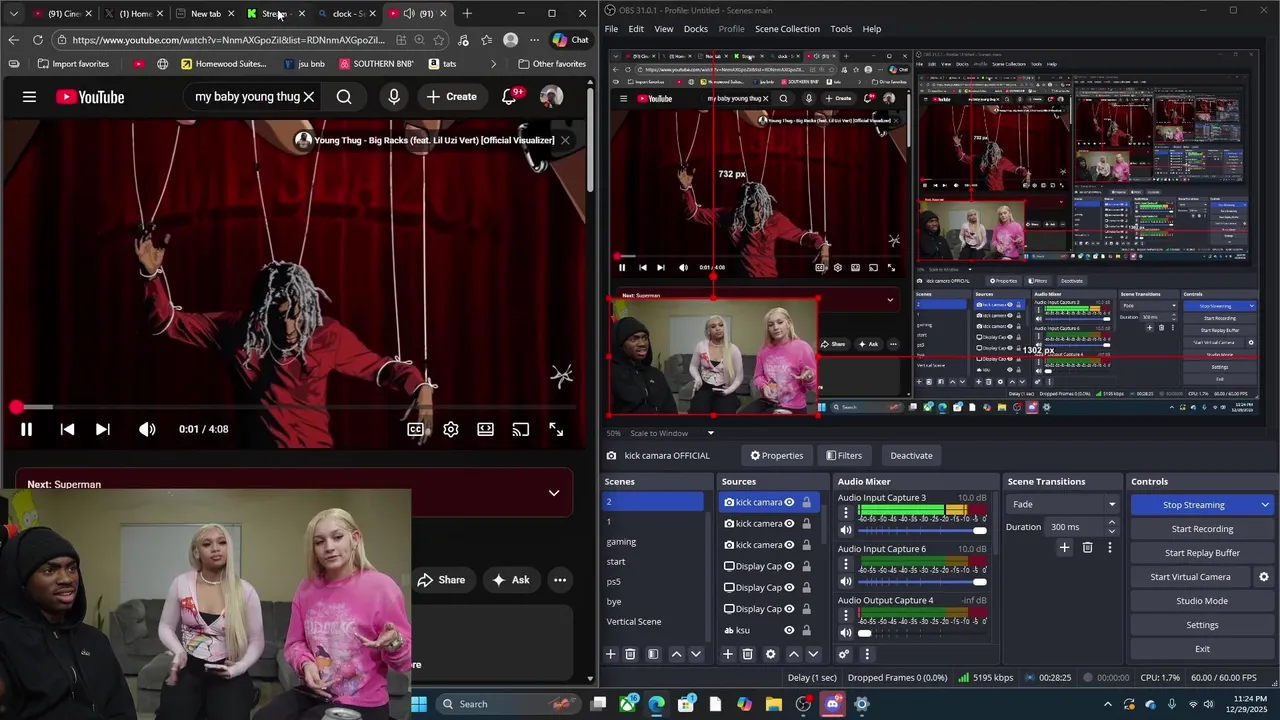Click YouTube search magnifier icon
The width and height of the screenshot is (1280, 720).
tap(344, 97)
